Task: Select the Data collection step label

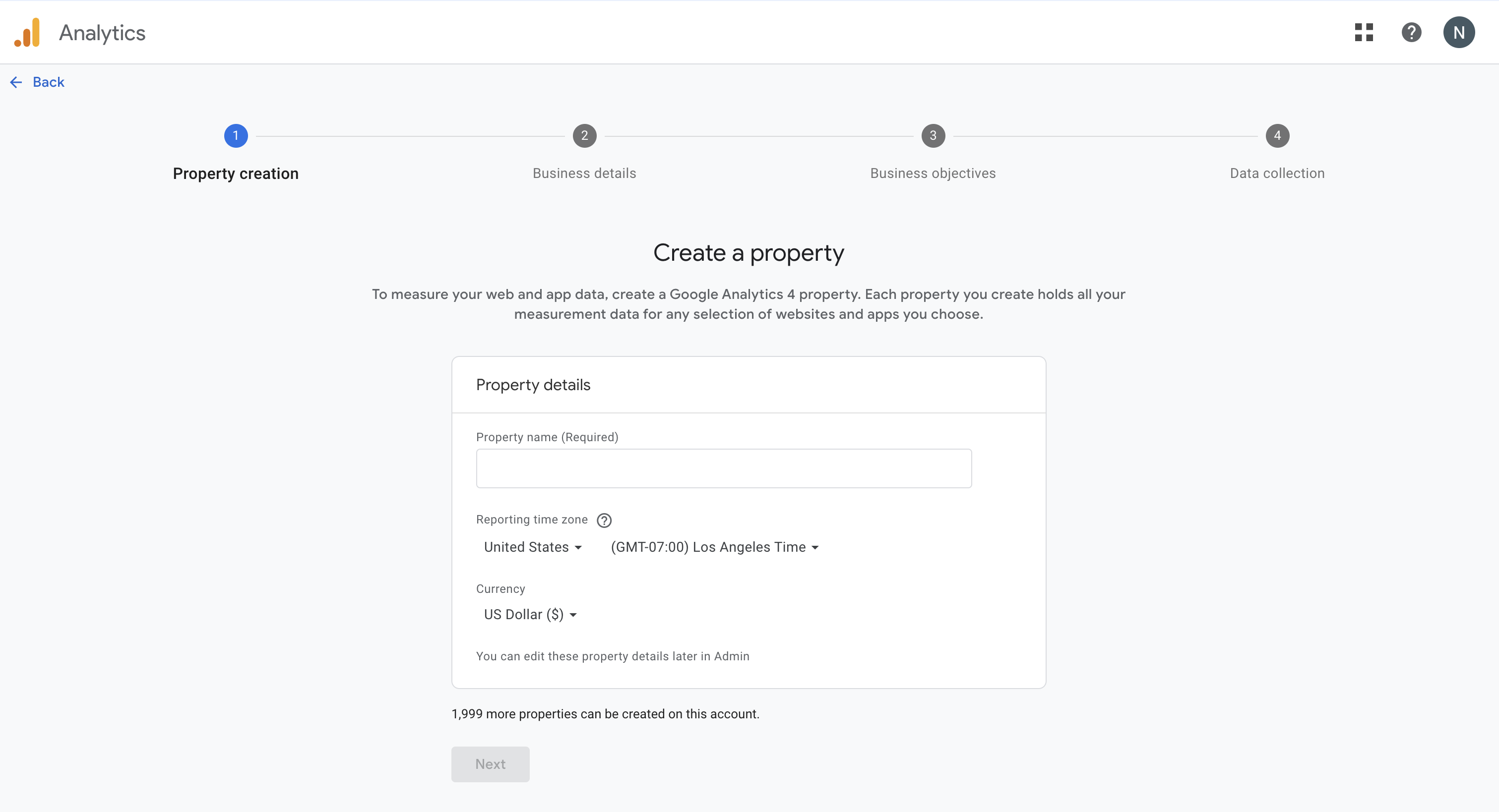Action: click(x=1277, y=174)
